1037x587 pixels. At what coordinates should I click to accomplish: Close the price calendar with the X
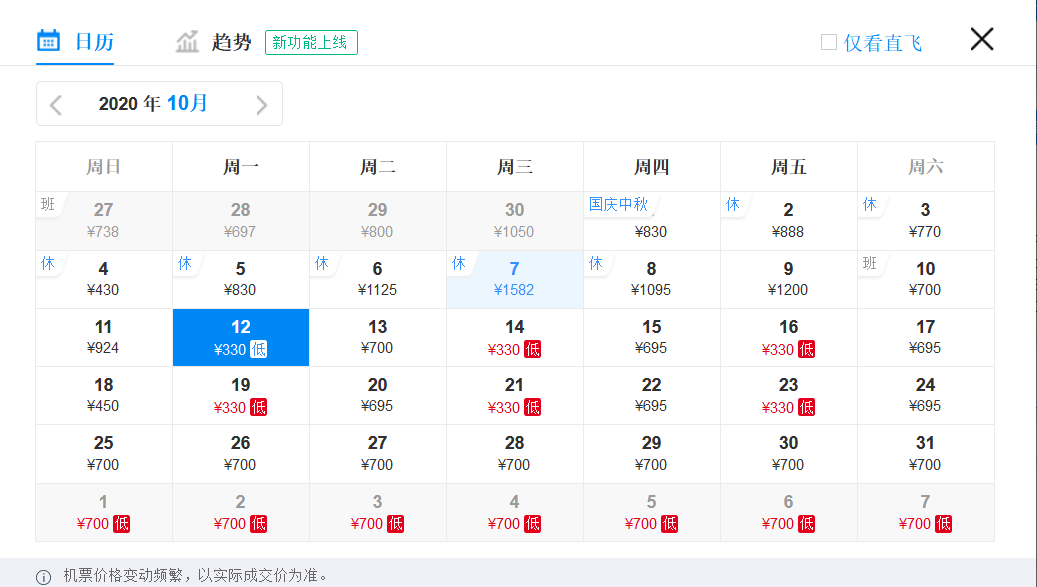pos(982,39)
